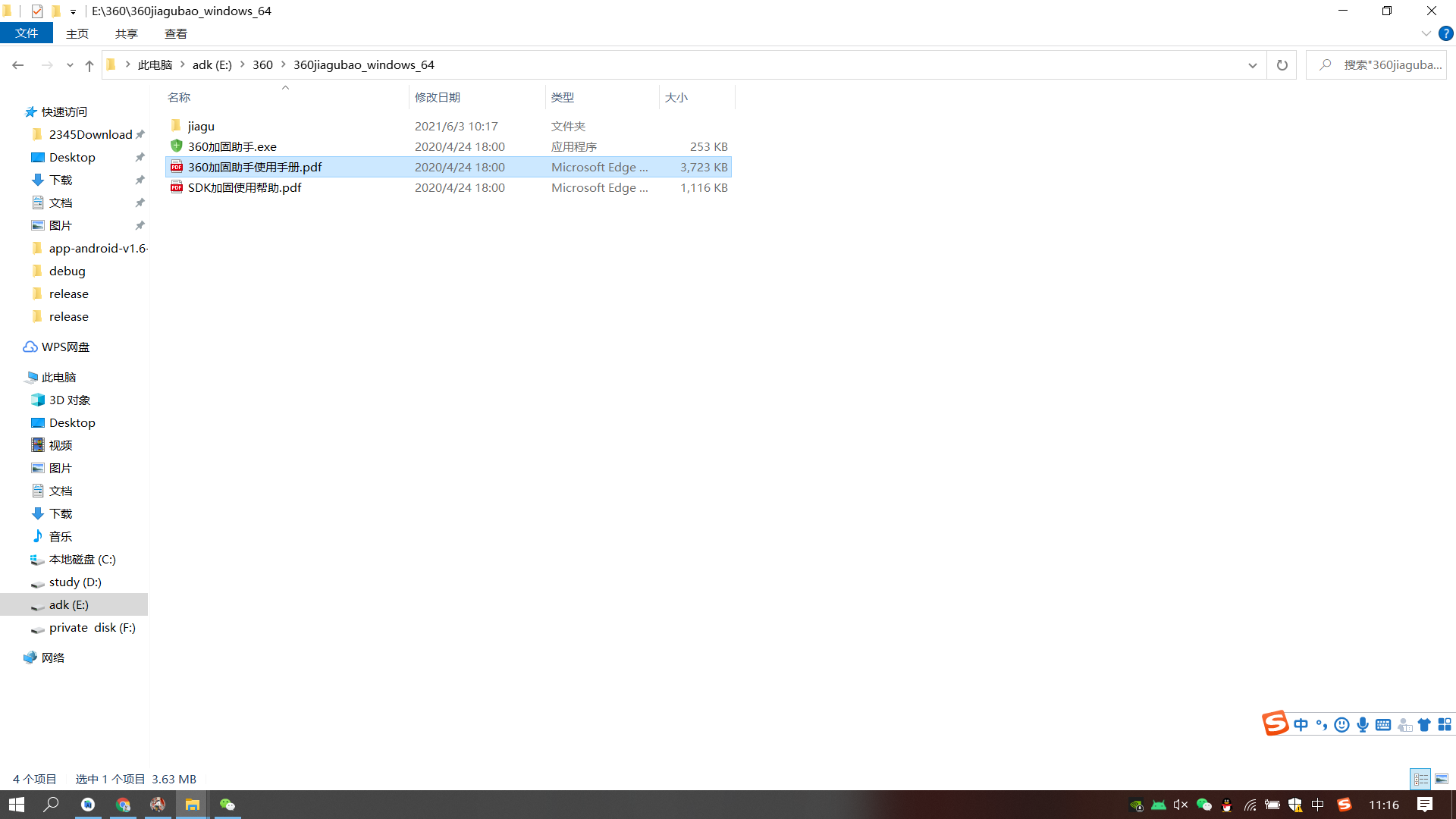1456x819 pixels.
Task: Open the 查看 ribbon tab
Action: (x=175, y=33)
